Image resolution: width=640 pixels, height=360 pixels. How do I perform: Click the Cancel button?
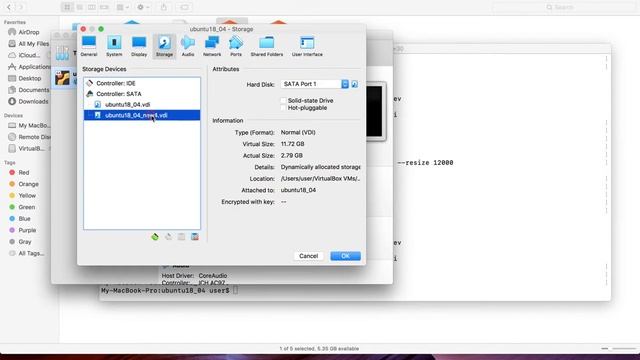309,256
